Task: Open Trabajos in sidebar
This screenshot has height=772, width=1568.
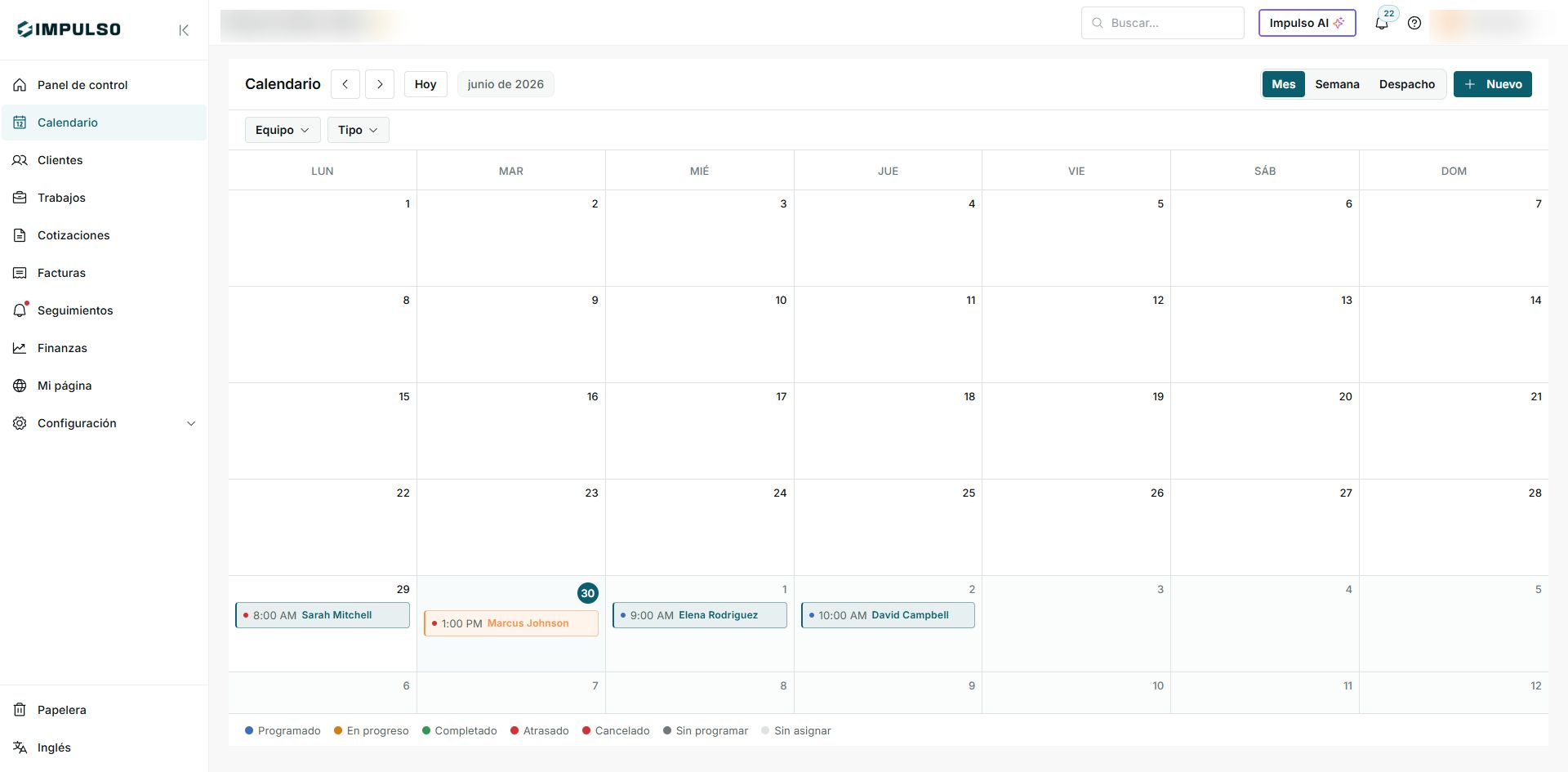Action: coord(104,198)
